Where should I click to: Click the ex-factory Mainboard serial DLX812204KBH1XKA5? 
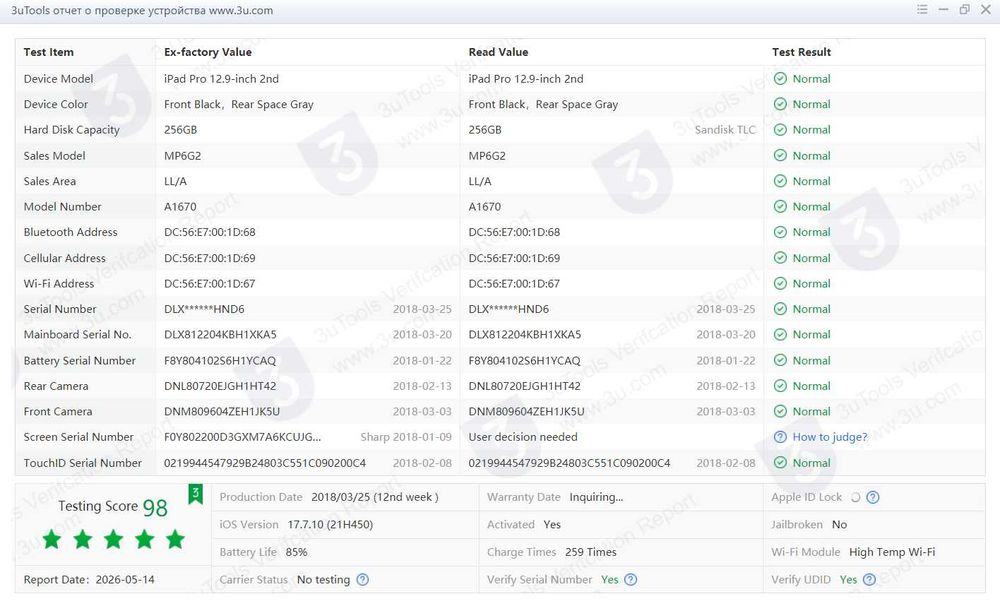(220, 334)
